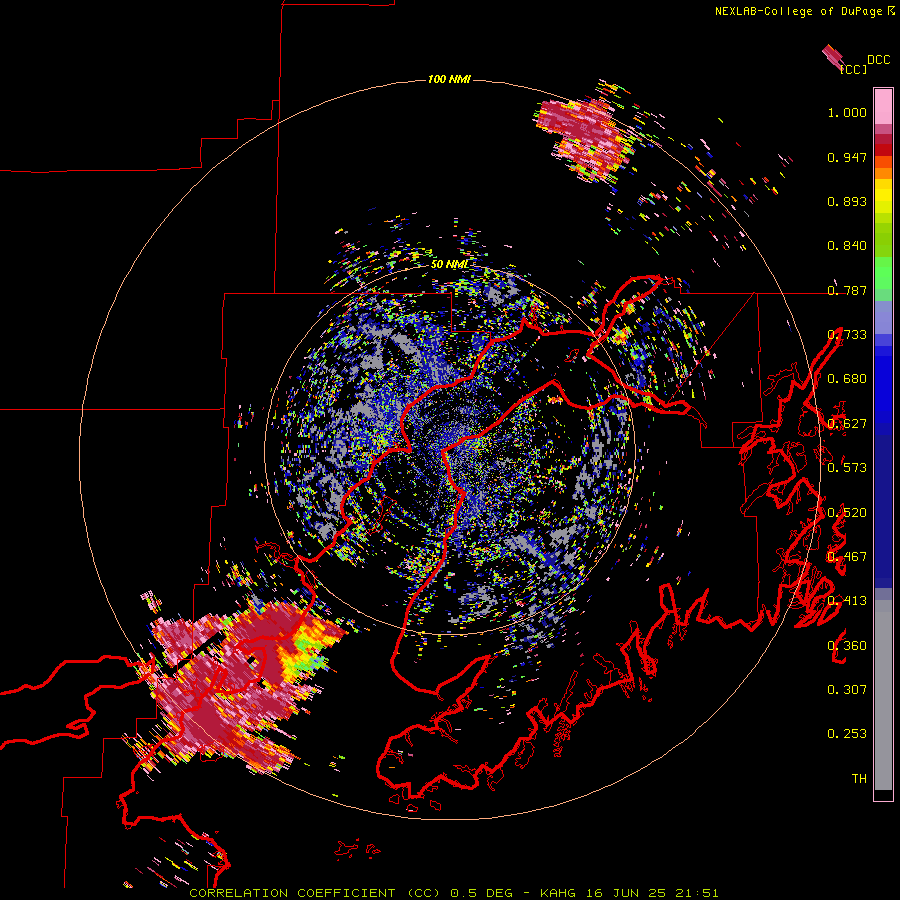Click the [CC] units label above the scale
Image resolution: width=900 pixels, height=900 pixels.
[x=853, y=69]
